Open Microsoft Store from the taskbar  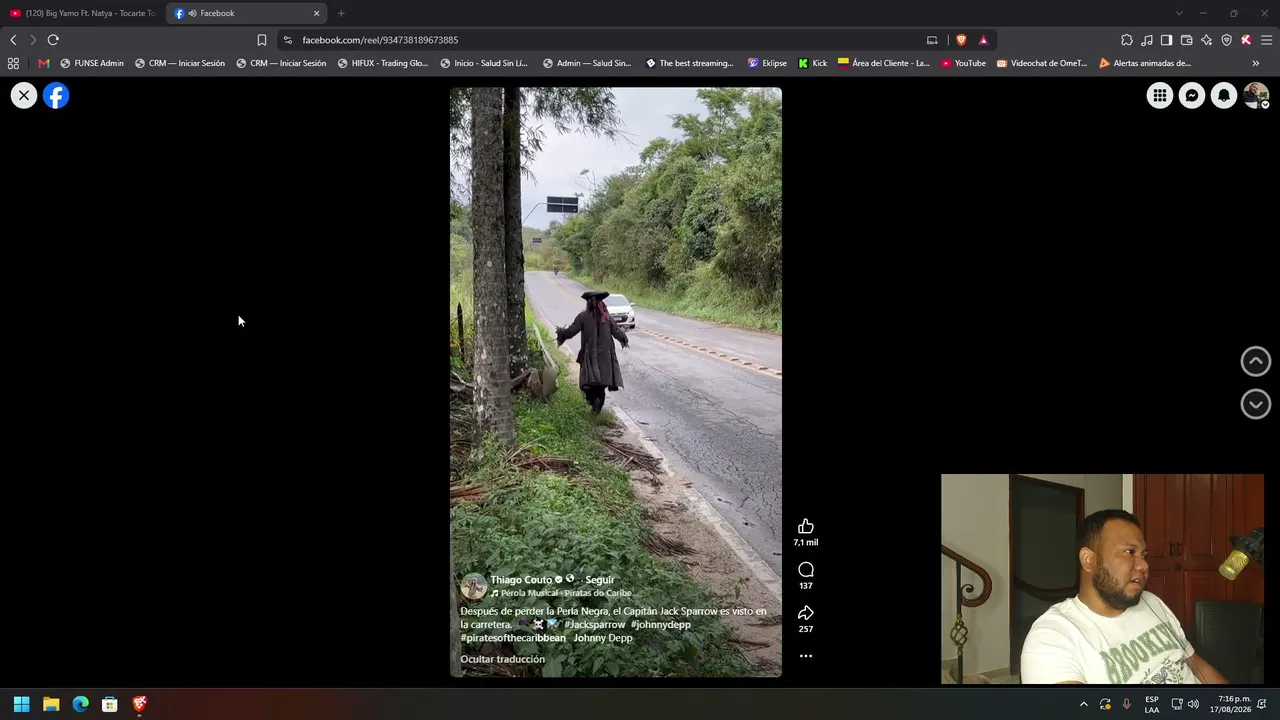[110, 704]
